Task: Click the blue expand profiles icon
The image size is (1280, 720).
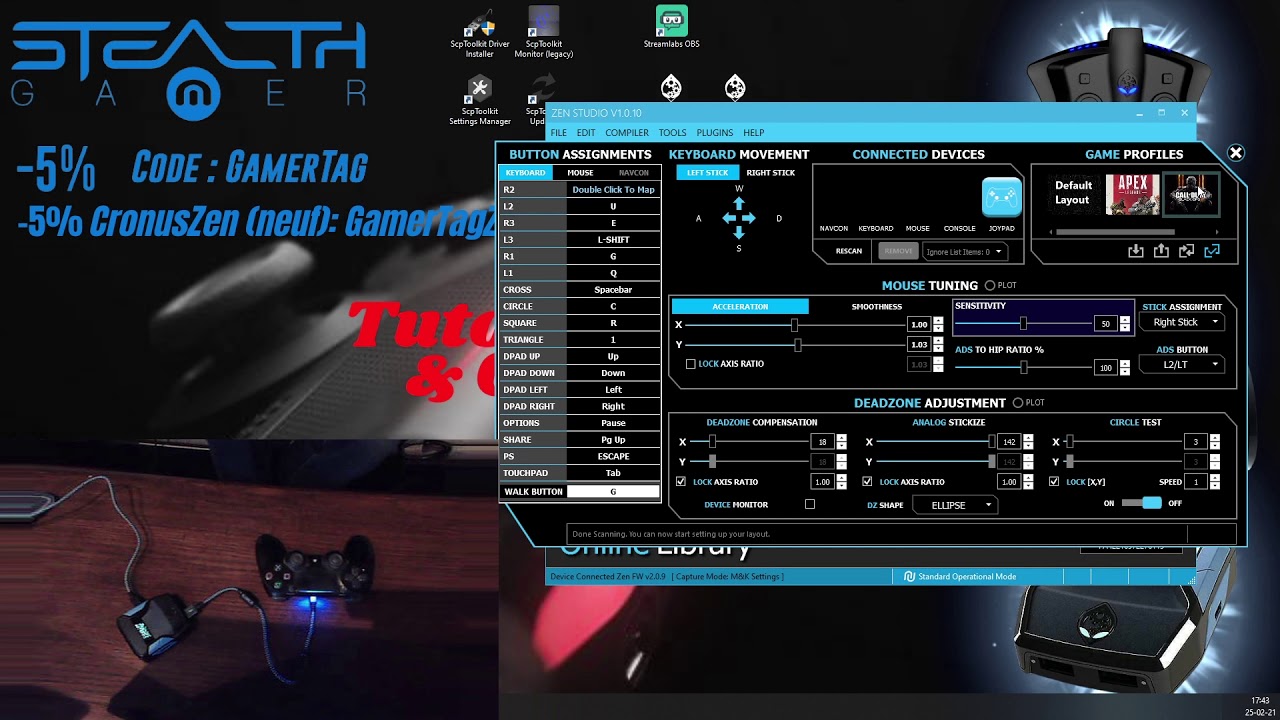Action: [1212, 251]
